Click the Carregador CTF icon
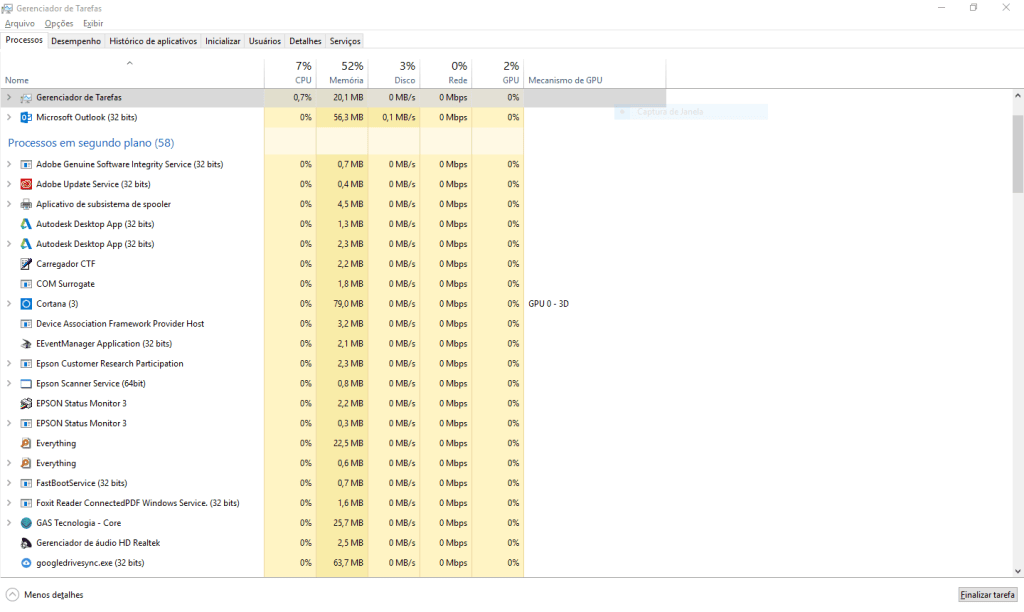1024x612 pixels. (x=26, y=264)
